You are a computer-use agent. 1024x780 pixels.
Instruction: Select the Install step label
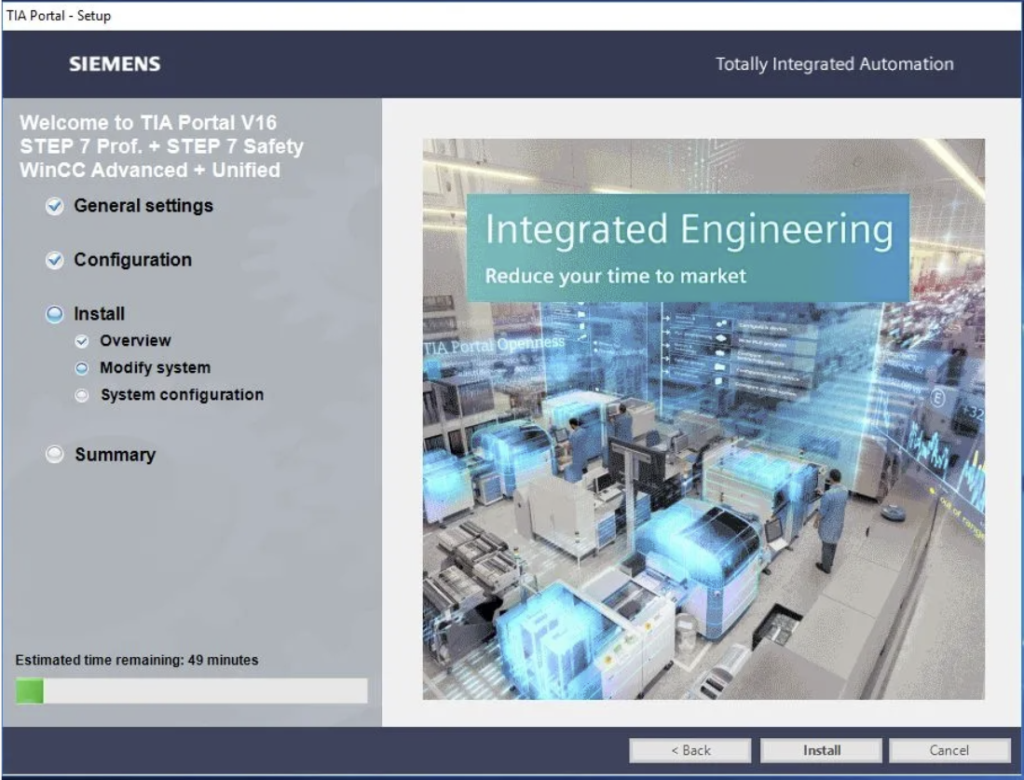[x=99, y=314]
